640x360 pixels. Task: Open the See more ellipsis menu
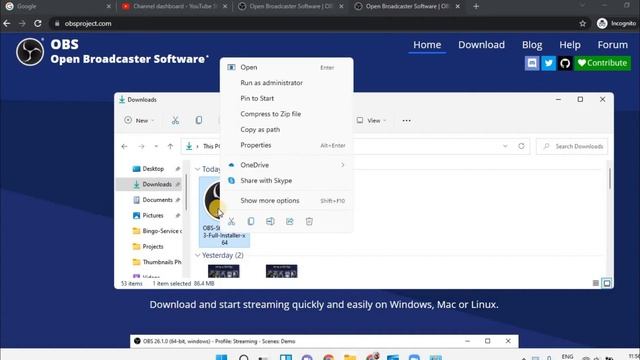(407, 120)
